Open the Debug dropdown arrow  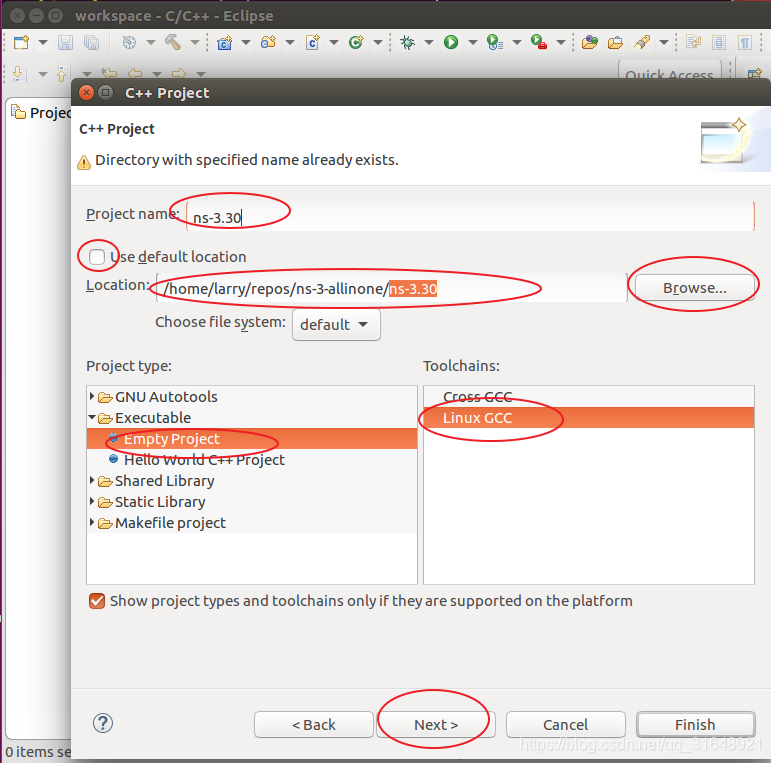point(429,43)
